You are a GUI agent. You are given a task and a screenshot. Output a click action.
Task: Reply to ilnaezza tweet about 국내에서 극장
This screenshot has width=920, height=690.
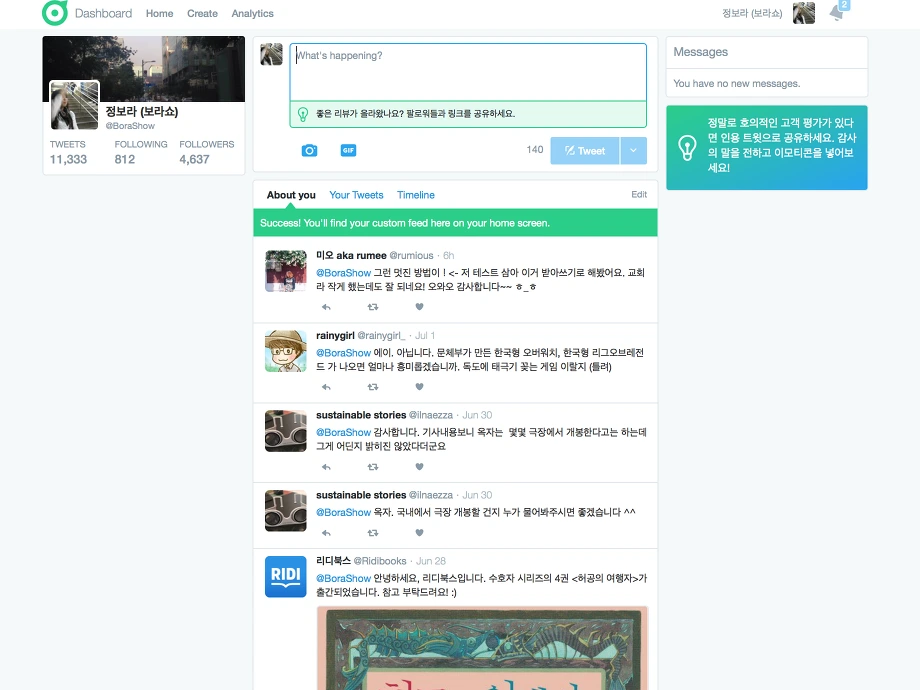tap(326, 533)
